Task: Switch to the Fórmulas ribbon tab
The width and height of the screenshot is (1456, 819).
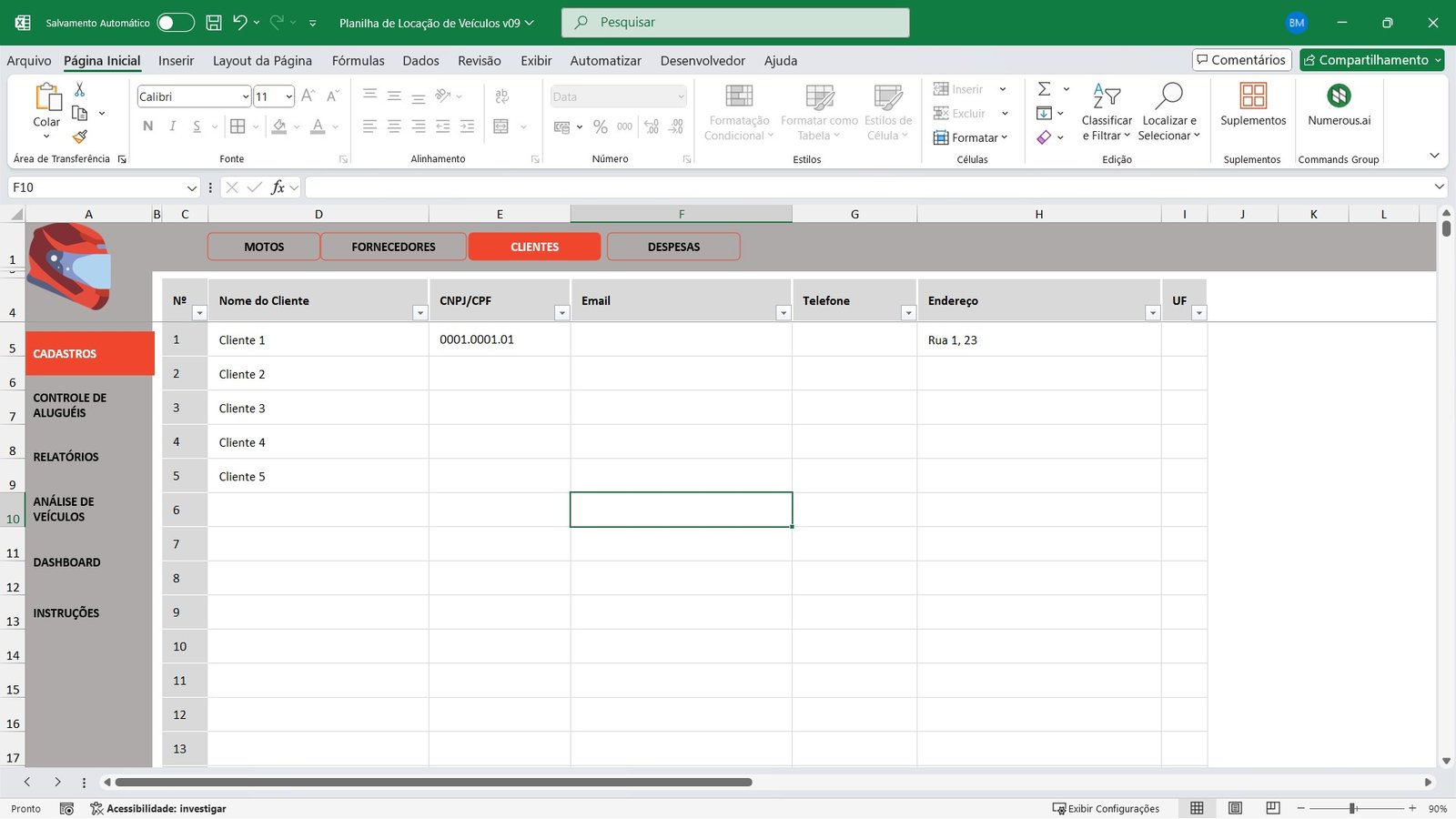Action: pos(358,61)
